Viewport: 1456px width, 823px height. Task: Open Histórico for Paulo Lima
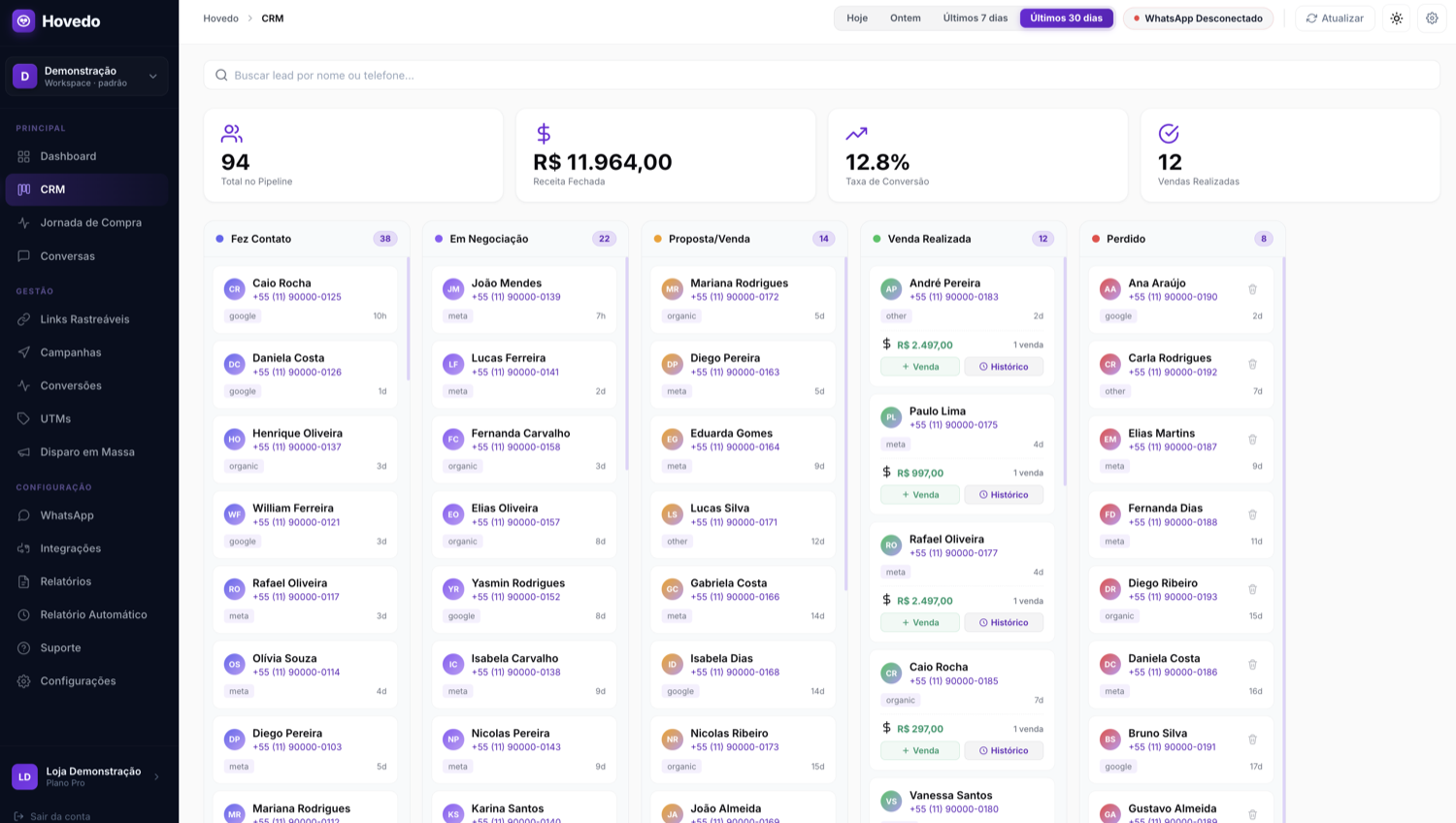point(1004,495)
